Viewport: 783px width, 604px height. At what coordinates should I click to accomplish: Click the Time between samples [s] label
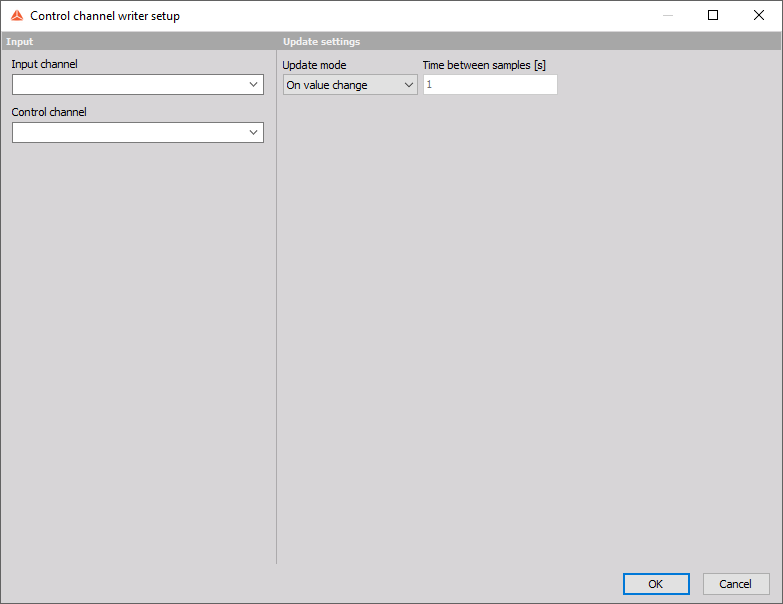click(484, 65)
